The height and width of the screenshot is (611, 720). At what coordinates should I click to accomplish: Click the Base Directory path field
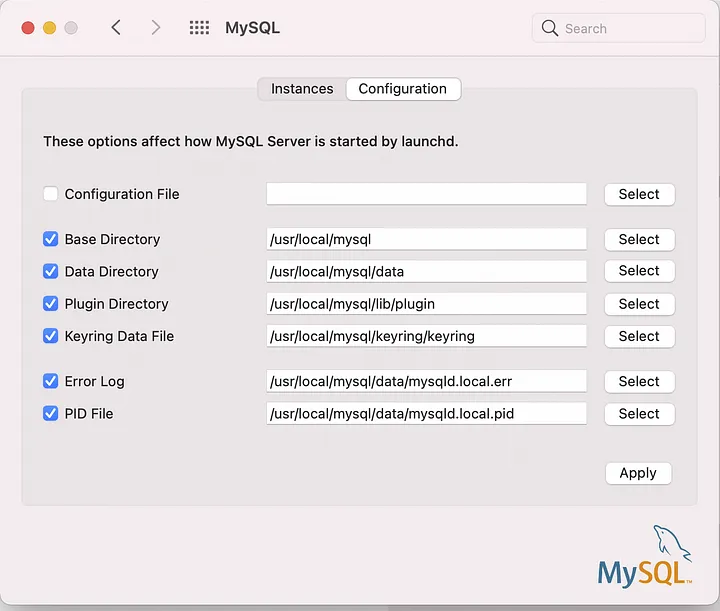click(426, 239)
